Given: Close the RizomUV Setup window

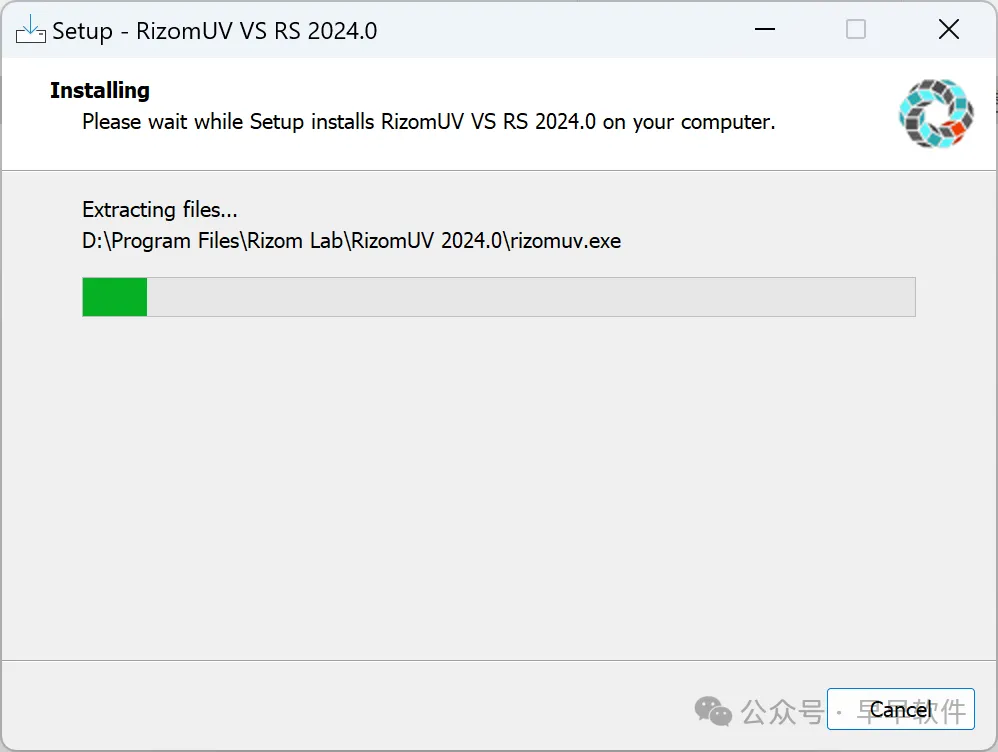Looking at the screenshot, I should pyautogui.click(x=948, y=29).
